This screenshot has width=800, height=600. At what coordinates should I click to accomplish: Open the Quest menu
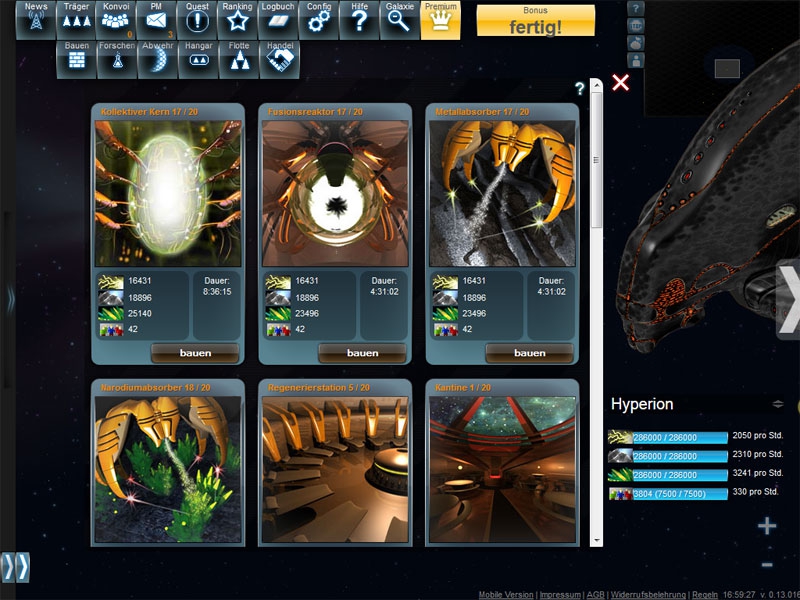pyautogui.click(x=197, y=20)
